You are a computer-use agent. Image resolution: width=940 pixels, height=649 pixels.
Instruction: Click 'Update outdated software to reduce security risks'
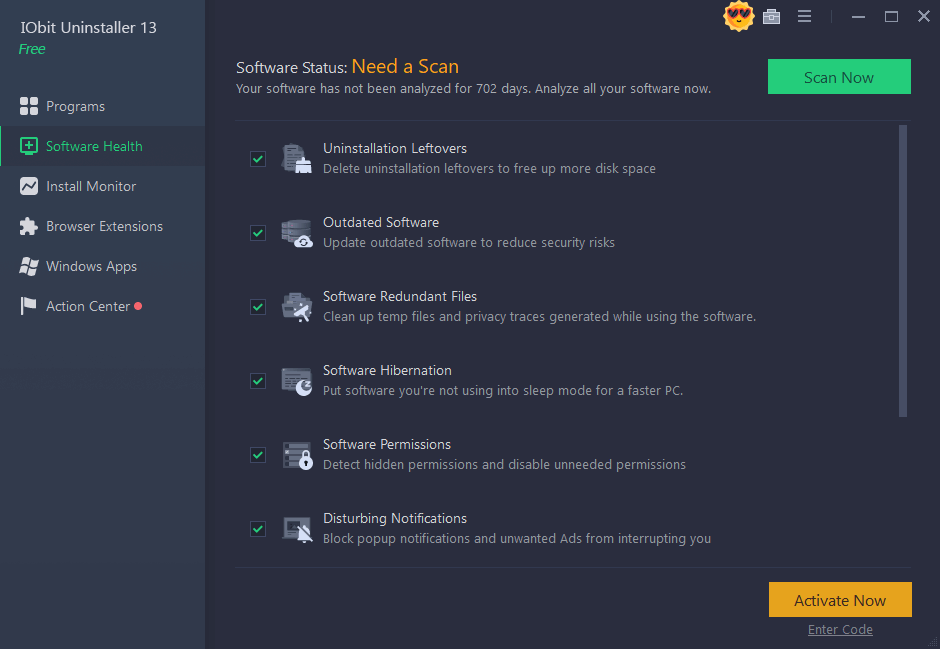click(469, 243)
